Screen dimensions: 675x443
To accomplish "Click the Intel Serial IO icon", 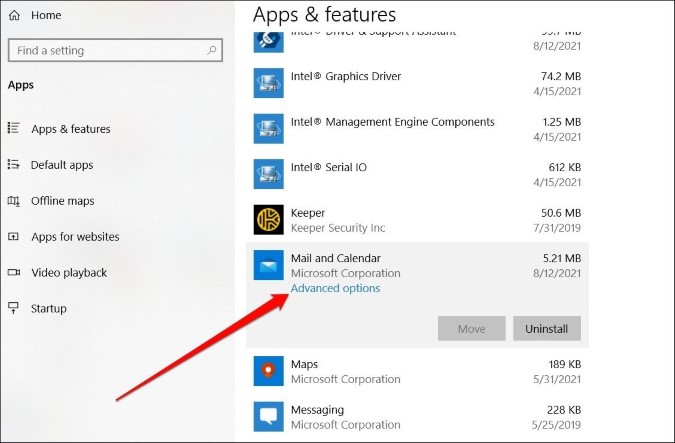I will coord(268,174).
